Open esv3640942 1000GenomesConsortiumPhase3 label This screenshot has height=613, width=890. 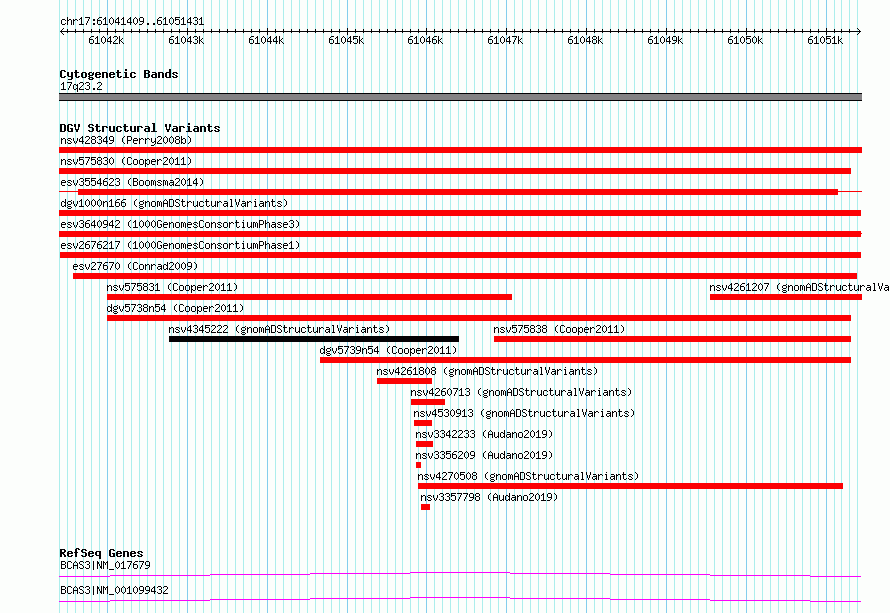[180, 224]
